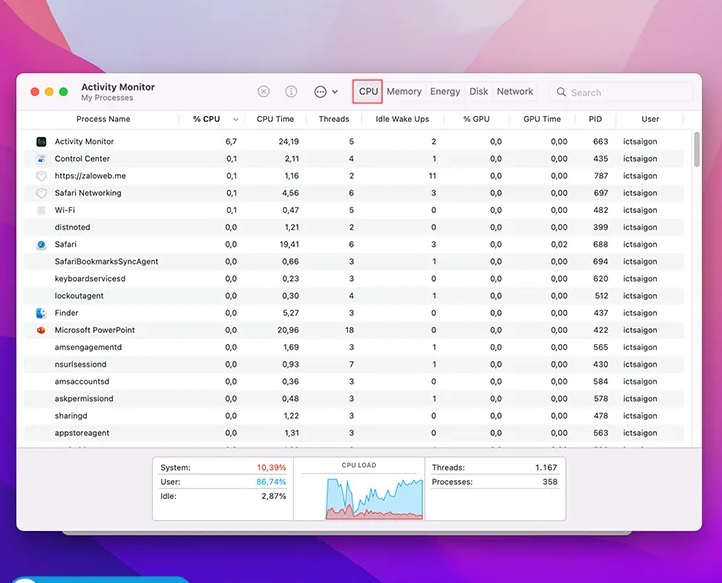Select the https://zaloweb.me process row
The width and height of the screenshot is (722, 583).
(x=354, y=176)
